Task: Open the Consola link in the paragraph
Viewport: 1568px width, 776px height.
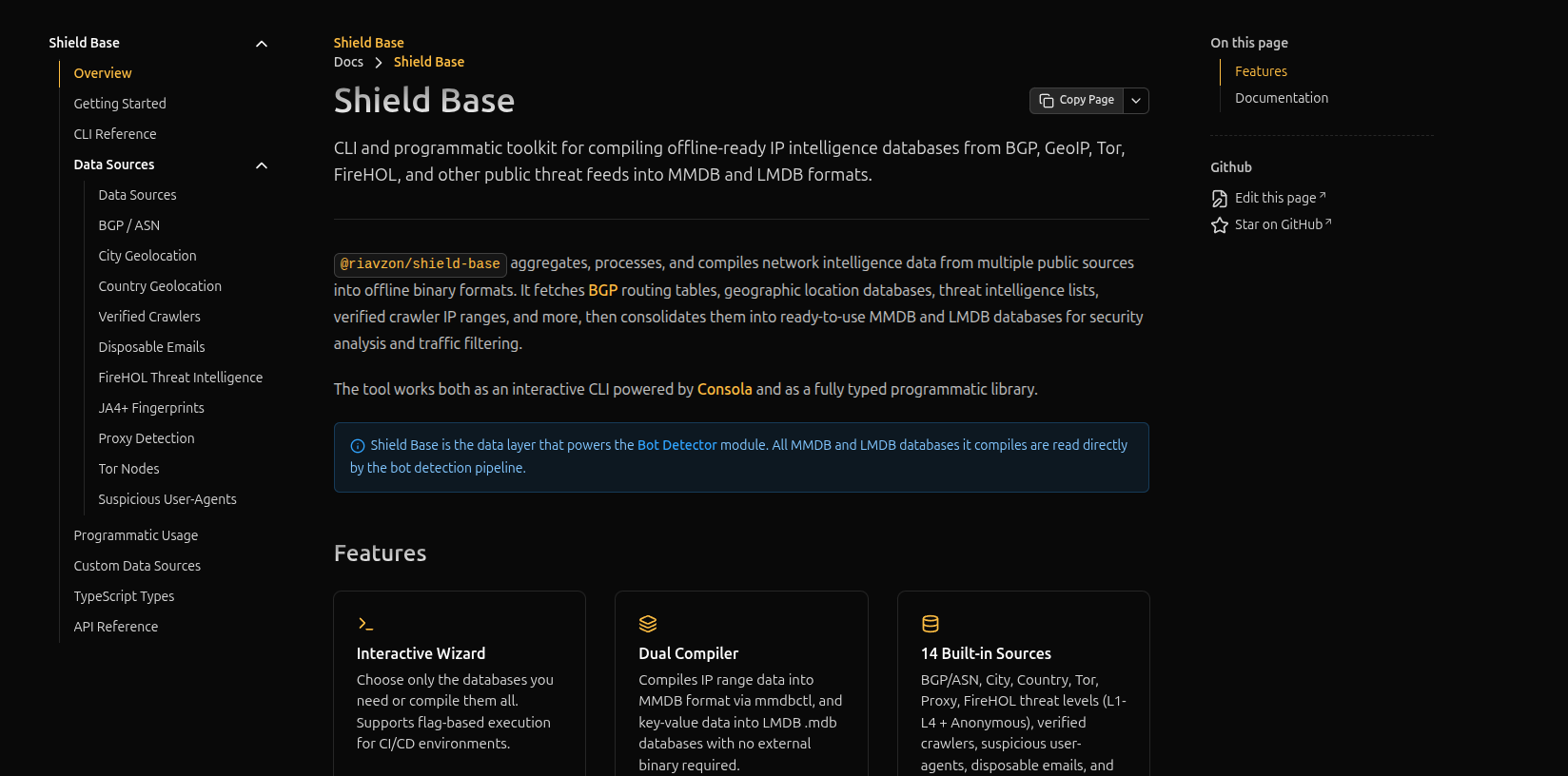Action: (724, 389)
